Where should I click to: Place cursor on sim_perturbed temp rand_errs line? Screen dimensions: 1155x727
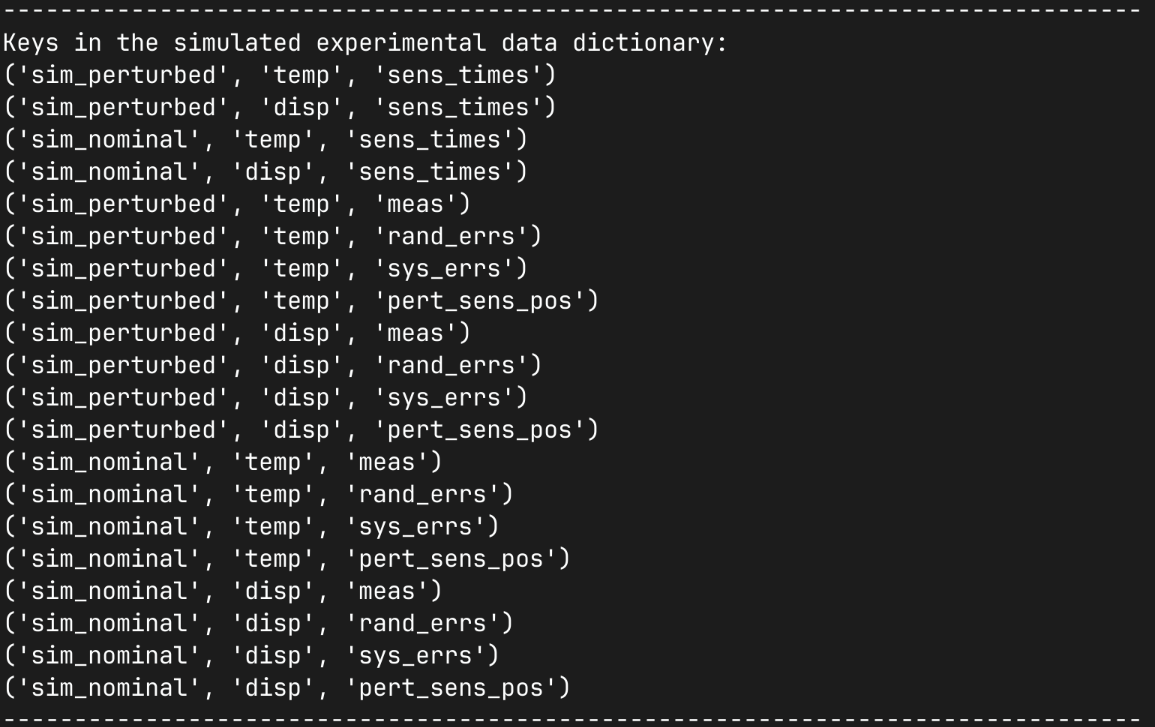pyautogui.click(x=273, y=236)
